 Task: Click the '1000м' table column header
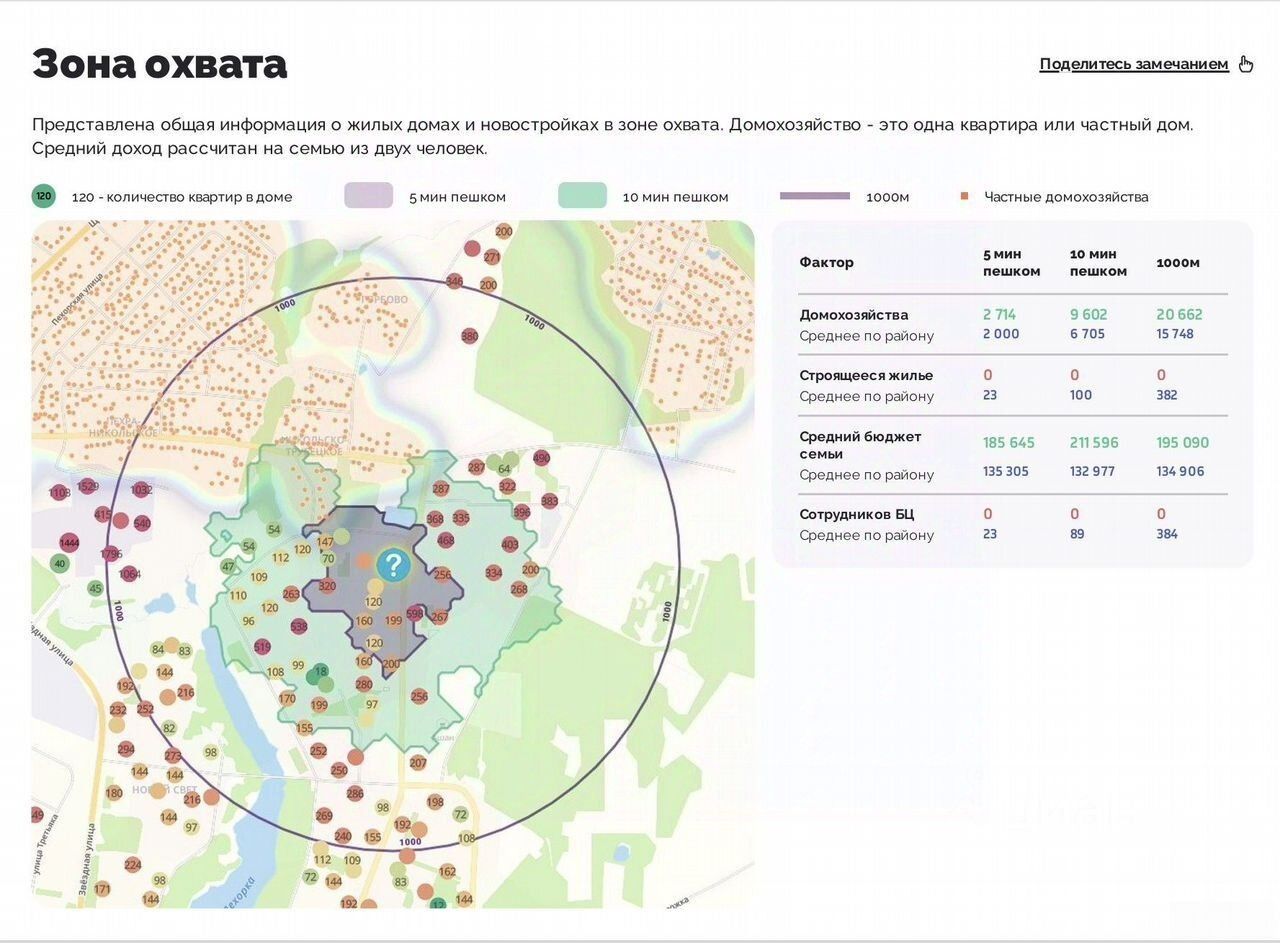[1177, 262]
